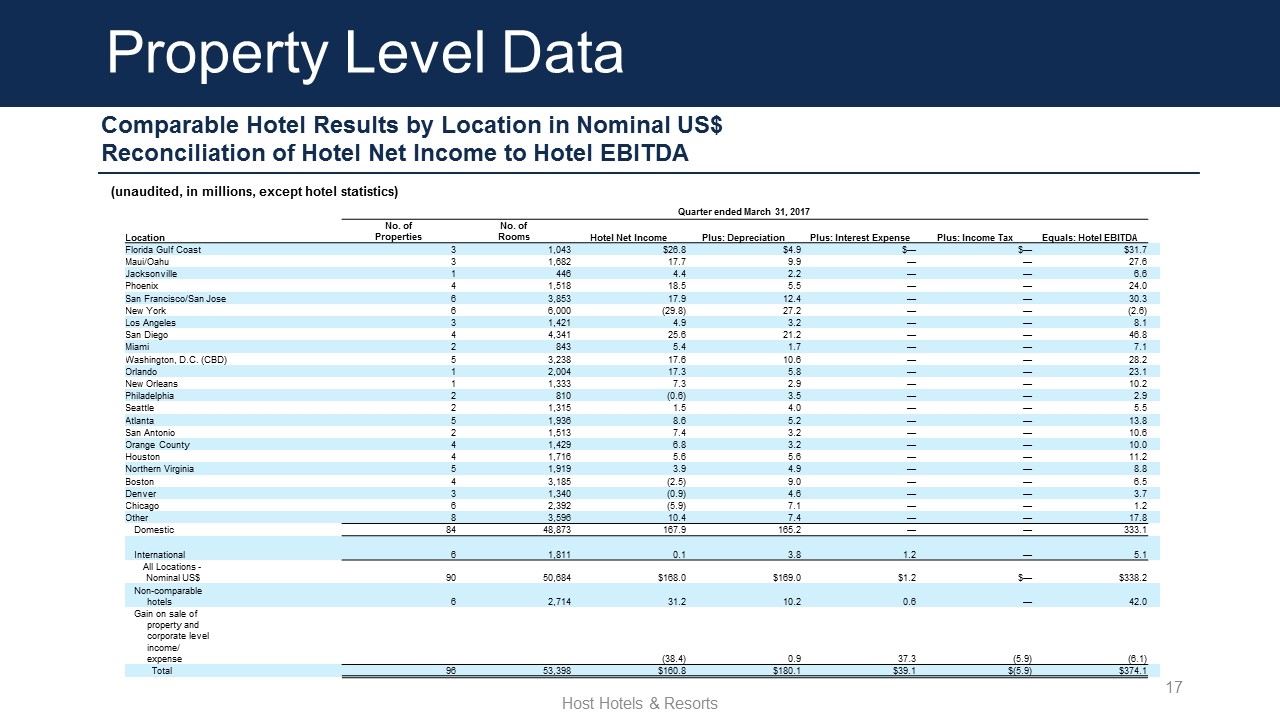Click the slide page number '17'
This screenshot has height=720, width=1280.
(1175, 688)
